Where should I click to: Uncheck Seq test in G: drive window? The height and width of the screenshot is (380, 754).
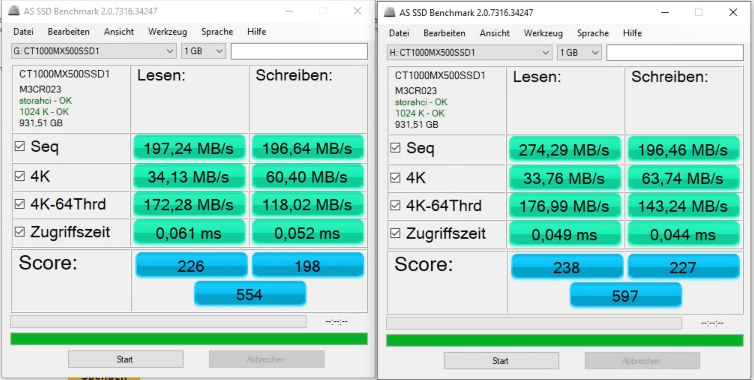(x=20, y=146)
